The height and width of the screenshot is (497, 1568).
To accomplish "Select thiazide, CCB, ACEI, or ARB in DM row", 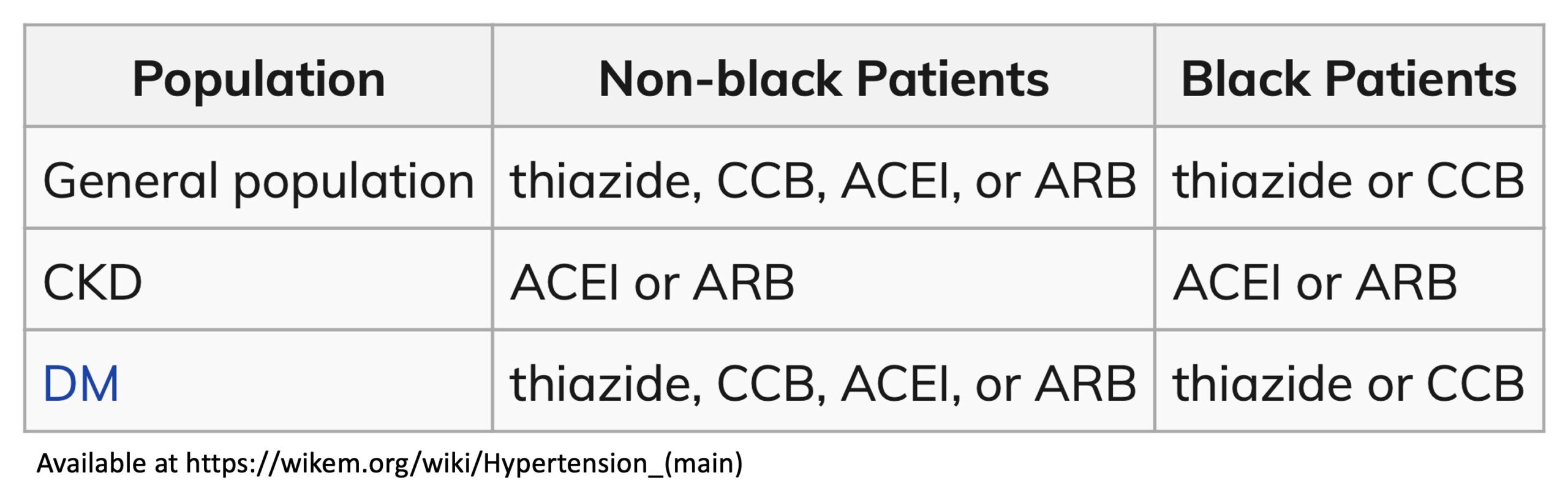I will [823, 384].
